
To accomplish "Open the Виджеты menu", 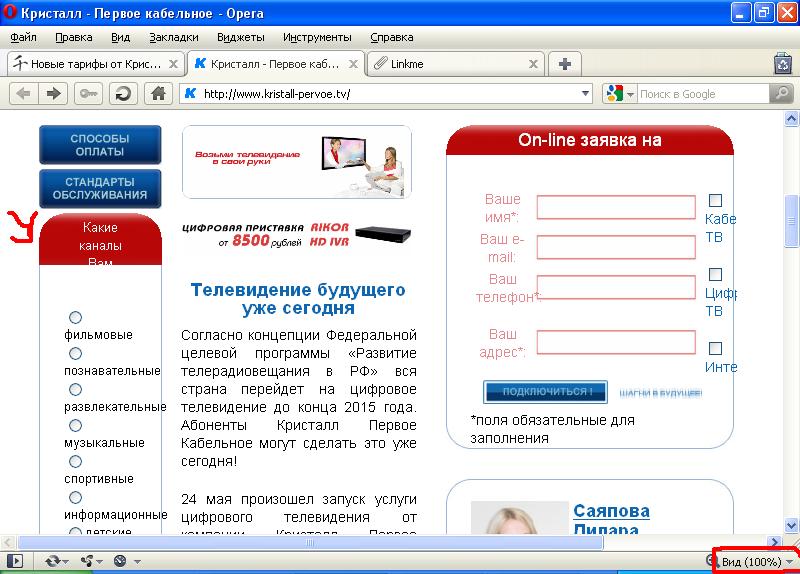I will (241, 37).
